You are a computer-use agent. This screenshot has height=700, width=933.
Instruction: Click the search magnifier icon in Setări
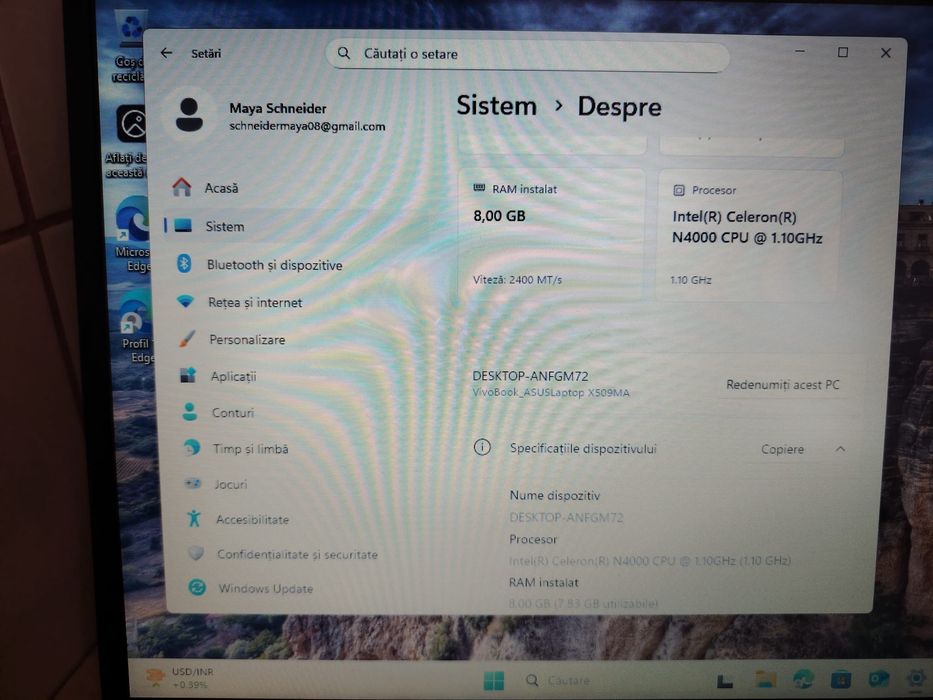tap(344, 53)
